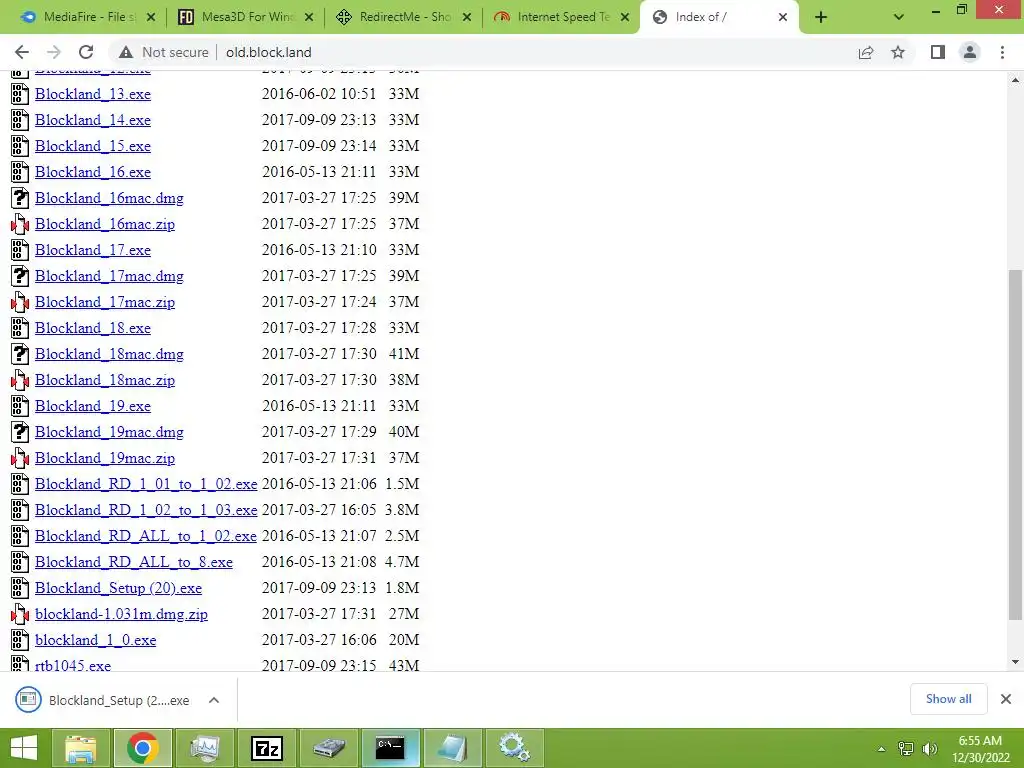
Task: Share this page via share icon
Action: (866, 52)
